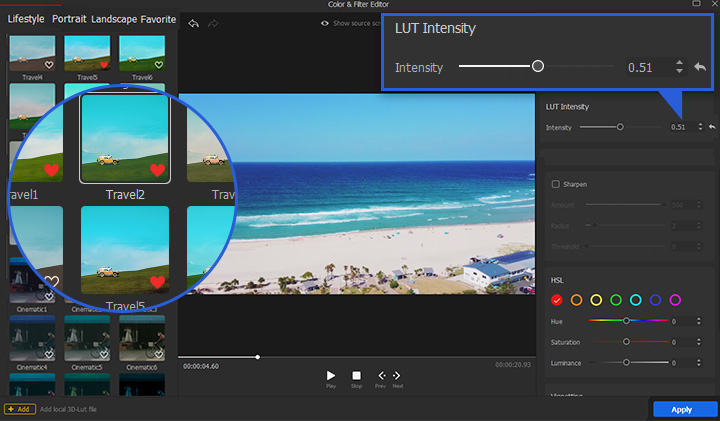720x421 pixels.
Task: Pick the magenta HSL color circle
Action: 675,300
